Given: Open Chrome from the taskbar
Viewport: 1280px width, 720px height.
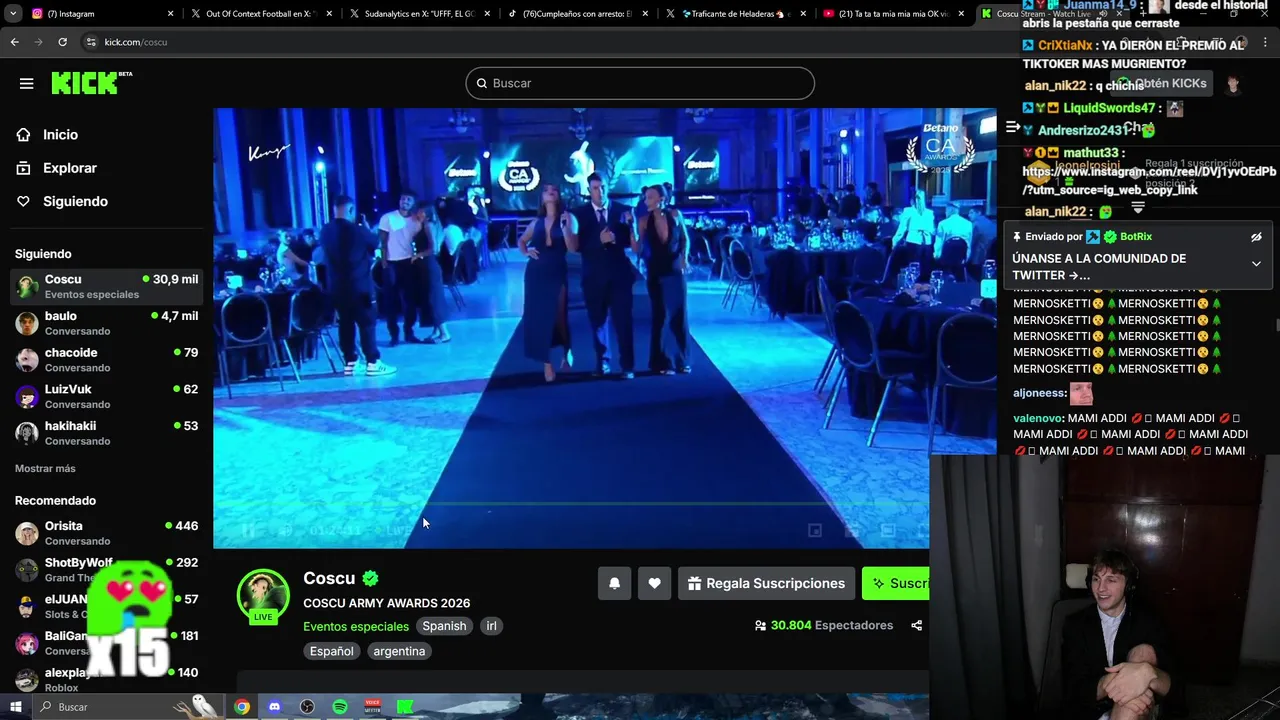Looking at the screenshot, I should pyautogui.click(x=242, y=707).
